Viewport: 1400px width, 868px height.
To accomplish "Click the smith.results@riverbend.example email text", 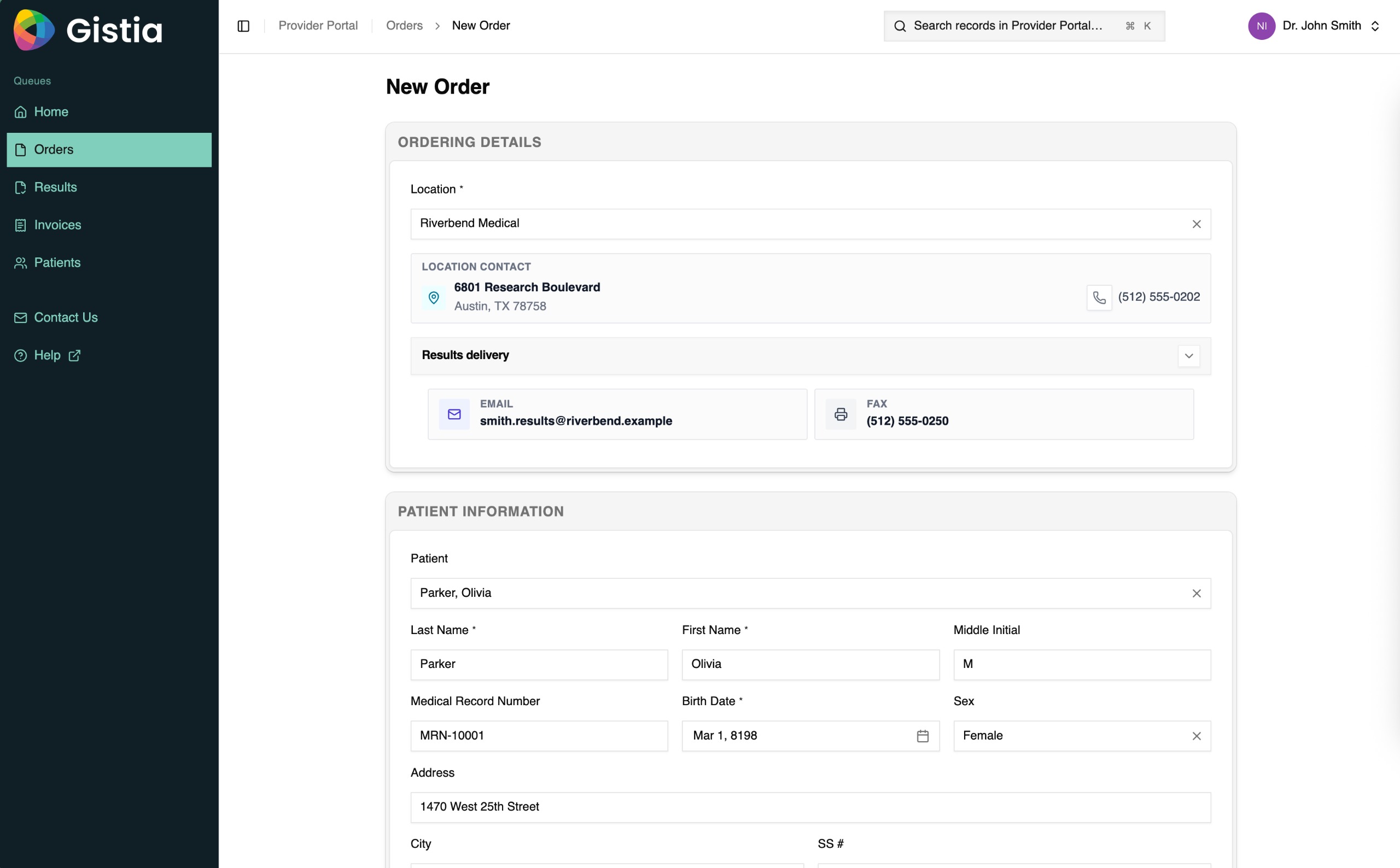I will point(576,421).
